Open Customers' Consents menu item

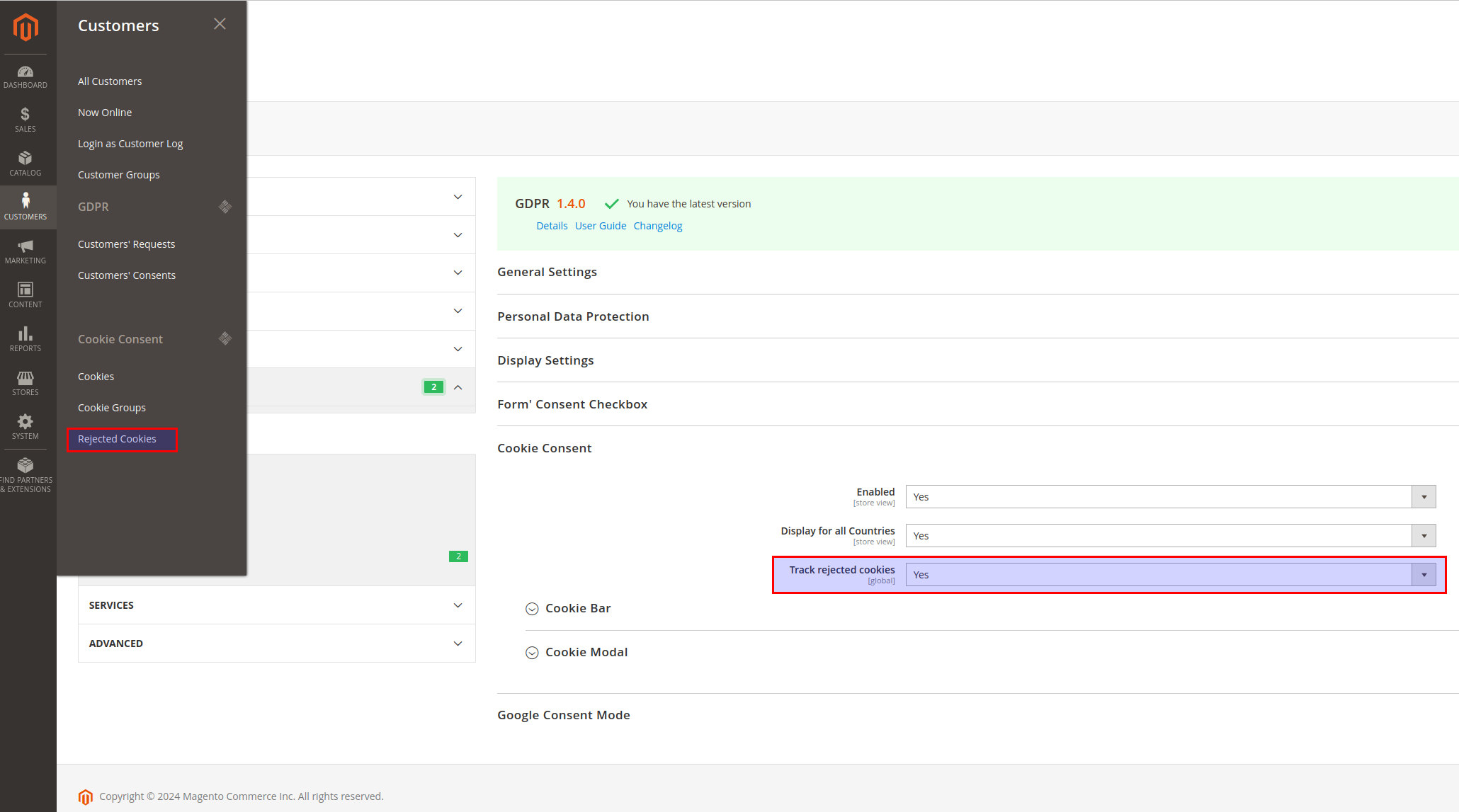pyautogui.click(x=127, y=275)
